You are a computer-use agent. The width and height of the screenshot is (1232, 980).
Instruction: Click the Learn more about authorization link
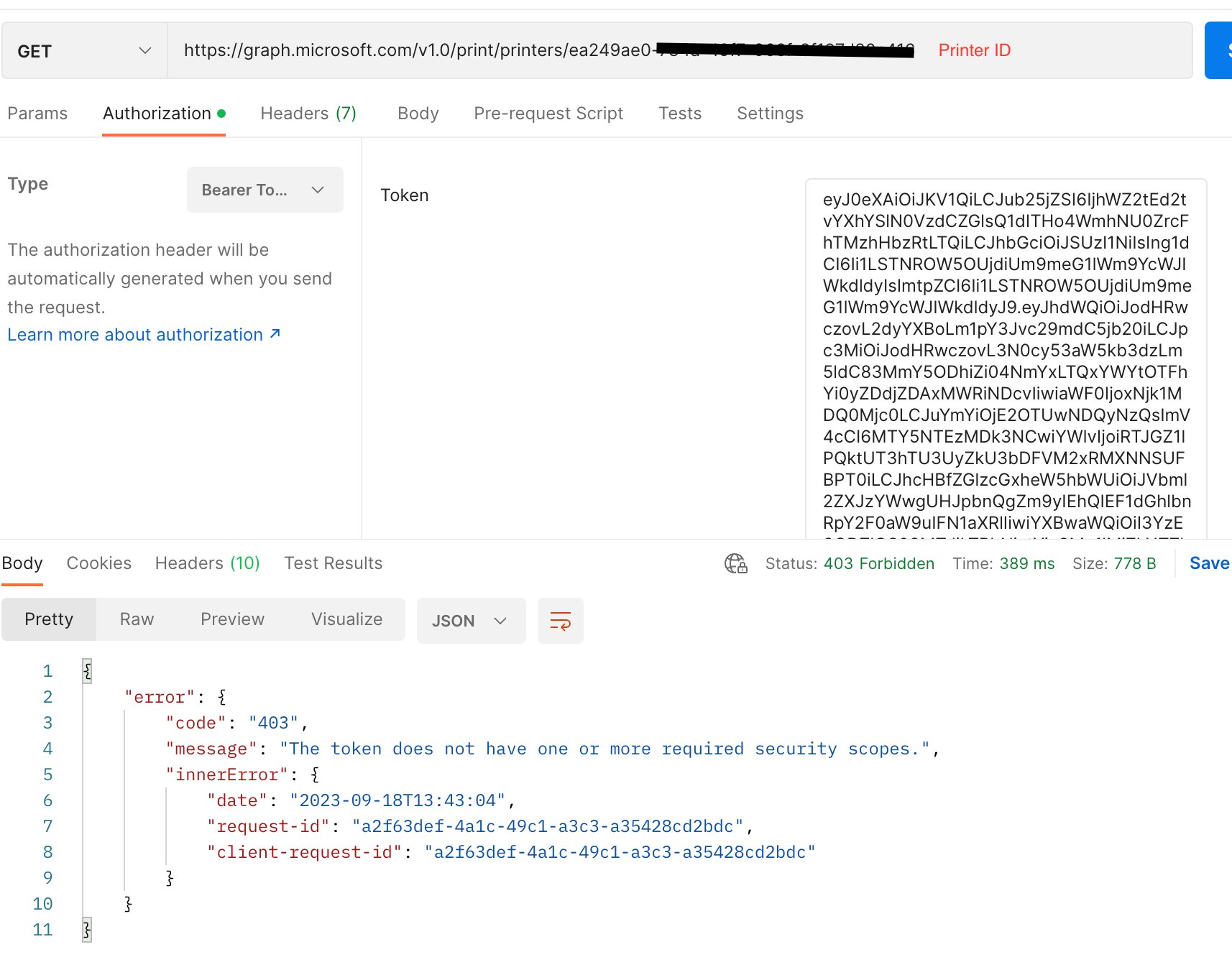click(137, 334)
